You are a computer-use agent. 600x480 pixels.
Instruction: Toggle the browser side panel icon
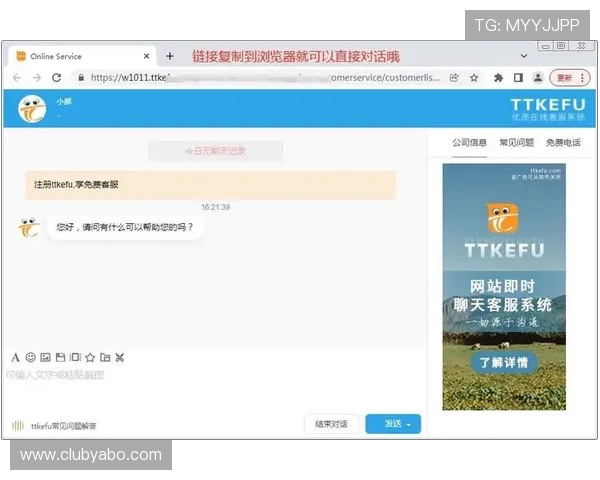[x=518, y=78]
